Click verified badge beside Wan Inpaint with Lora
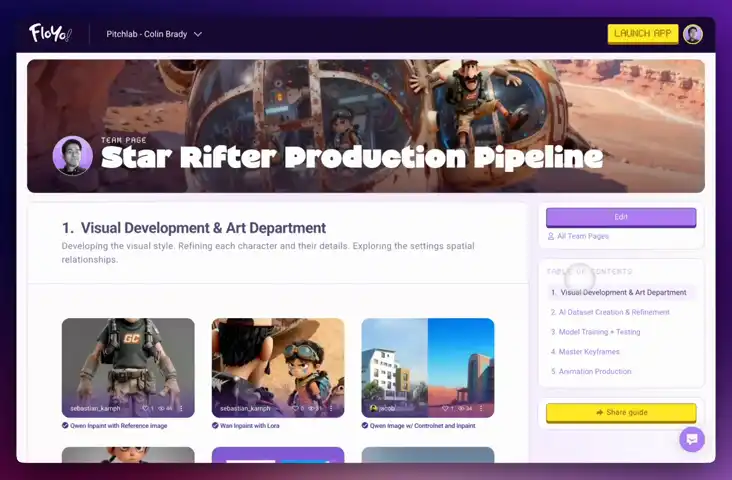 point(215,425)
